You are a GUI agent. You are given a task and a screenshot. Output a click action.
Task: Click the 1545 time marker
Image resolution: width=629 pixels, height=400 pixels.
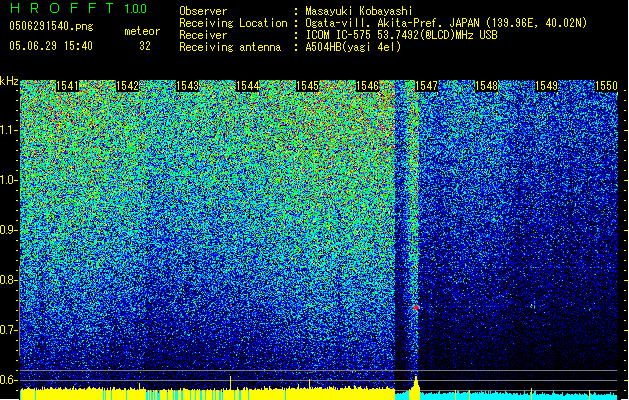tap(307, 86)
